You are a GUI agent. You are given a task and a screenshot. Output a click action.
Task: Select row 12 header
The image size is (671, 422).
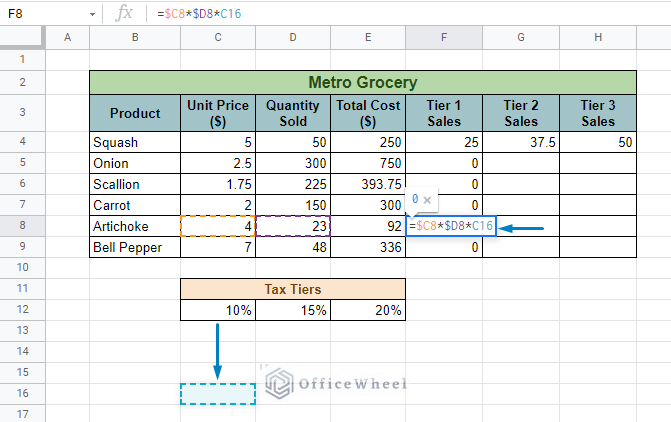click(22, 309)
